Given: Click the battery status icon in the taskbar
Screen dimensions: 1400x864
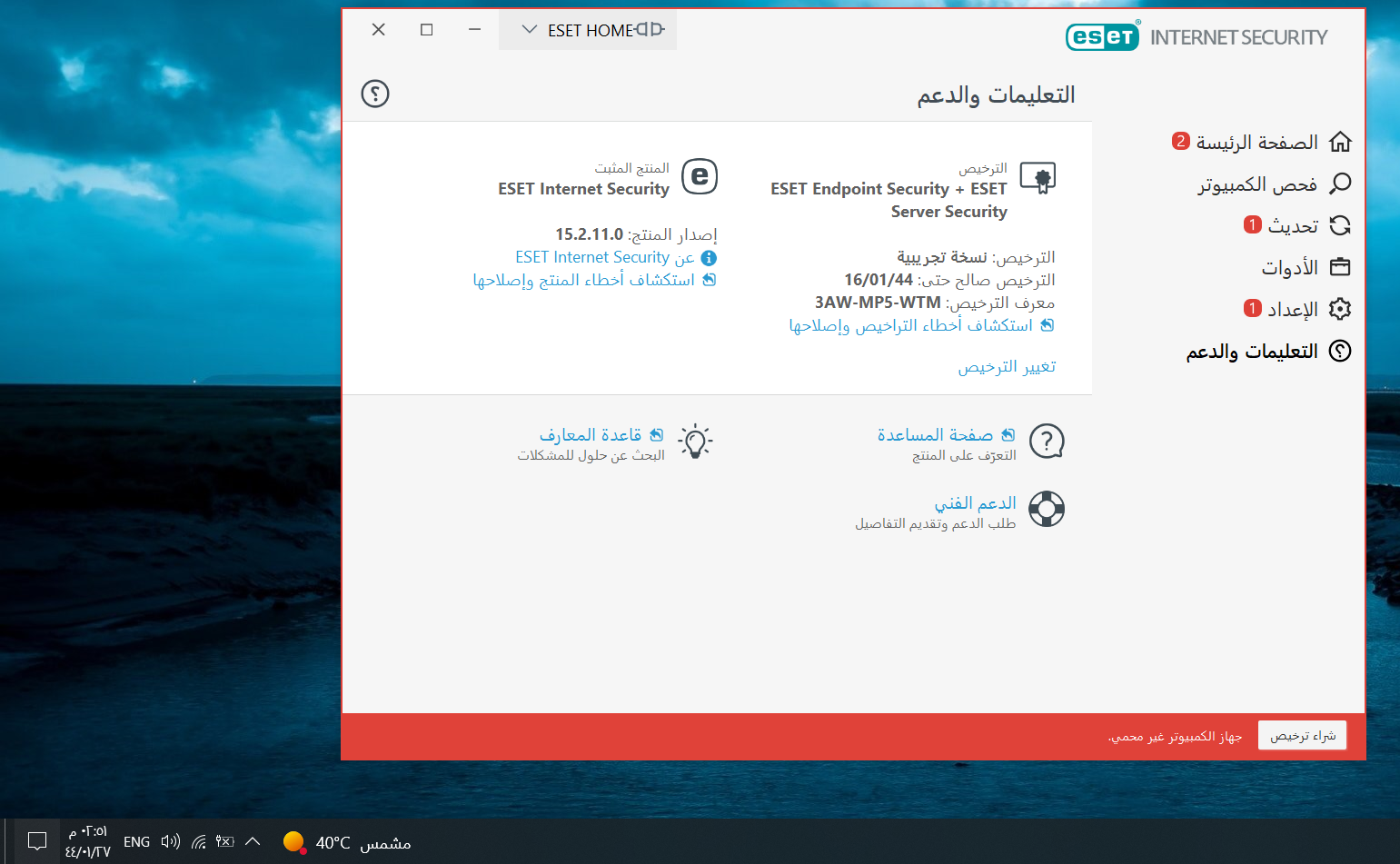Looking at the screenshot, I should [x=225, y=841].
